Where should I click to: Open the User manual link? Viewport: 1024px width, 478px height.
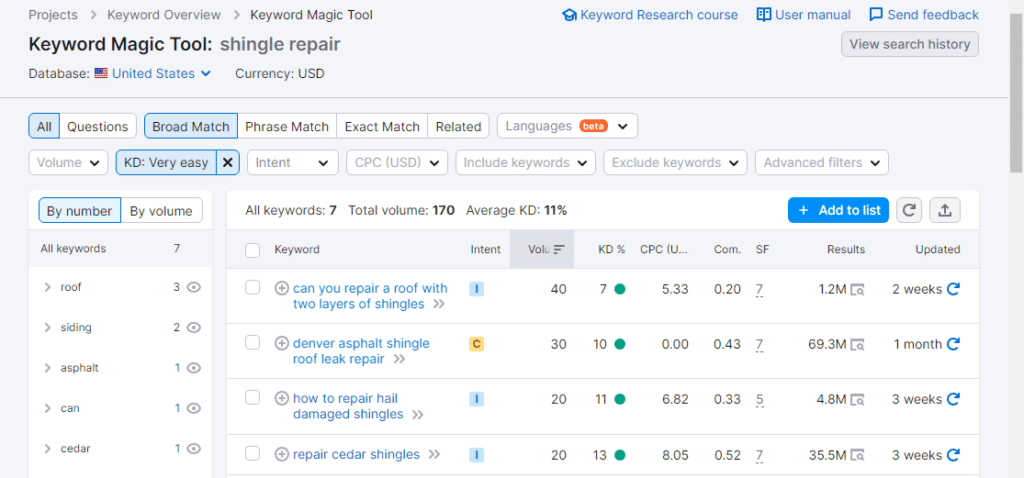coord(803,14)
